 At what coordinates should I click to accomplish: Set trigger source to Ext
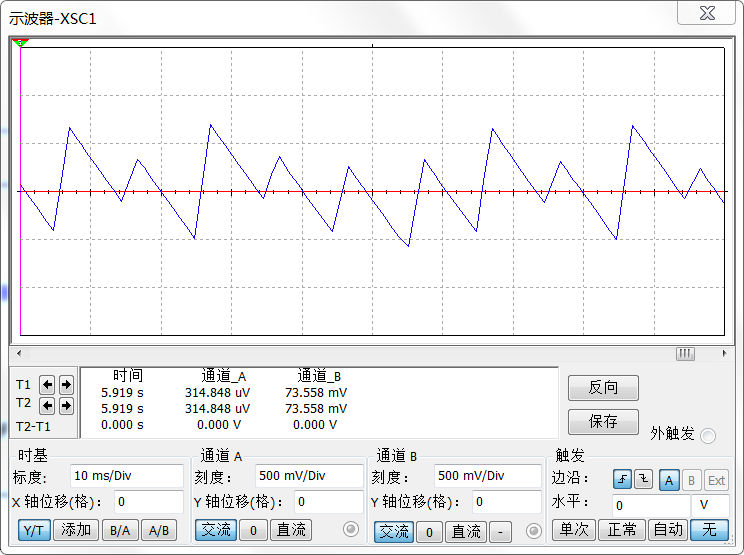[716, 481]
